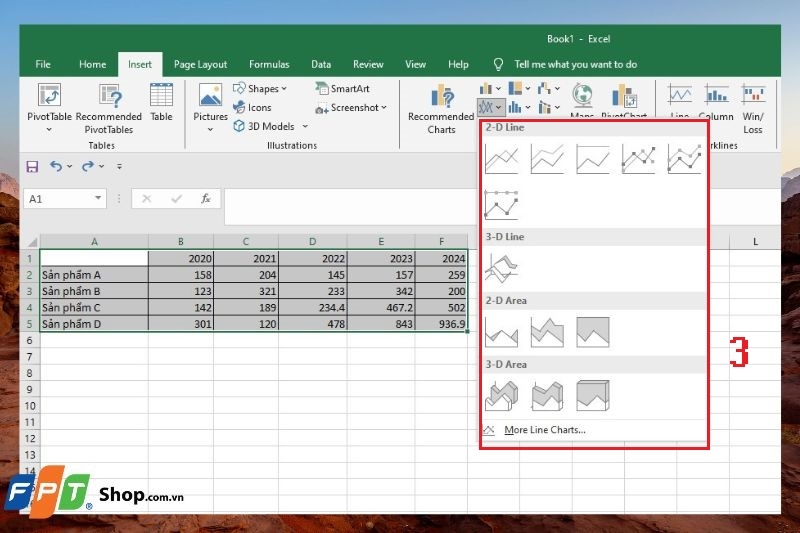Choose Stacked Line with Markers chart
This screenshot has height=533, width=800.
[684, 159]
